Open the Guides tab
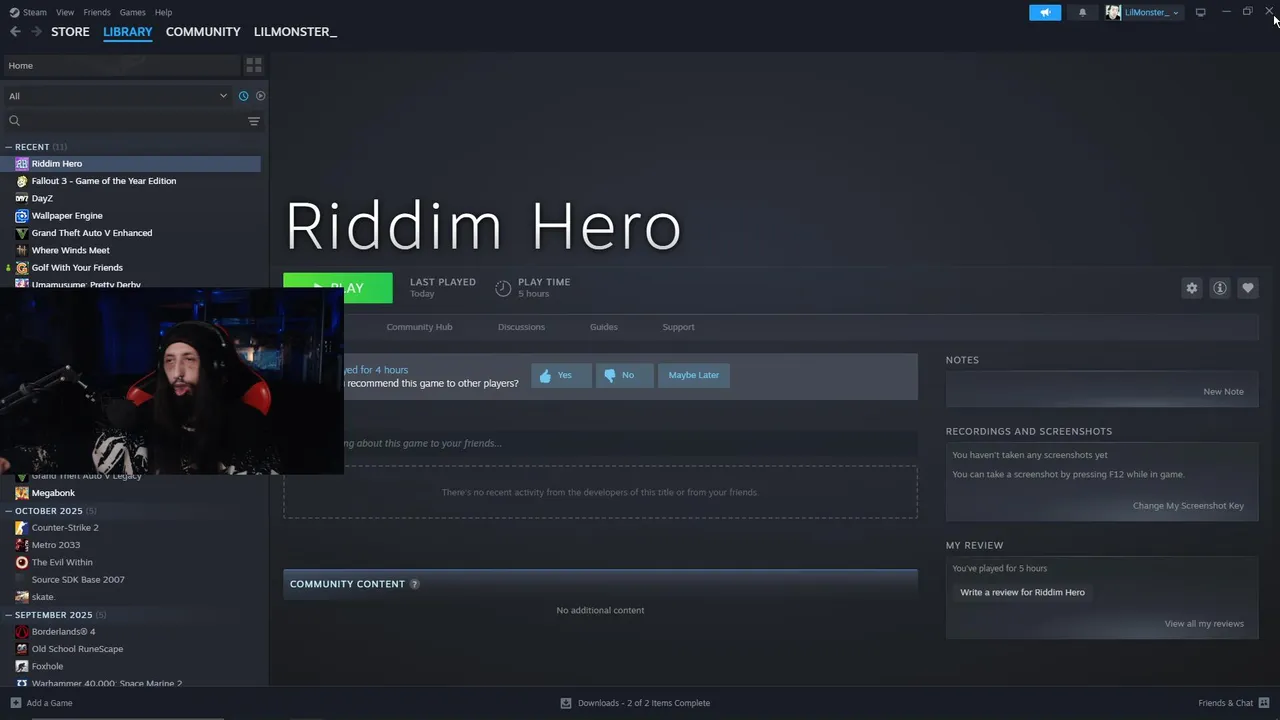The image size is (1280, 720). [x=603, y=327]
